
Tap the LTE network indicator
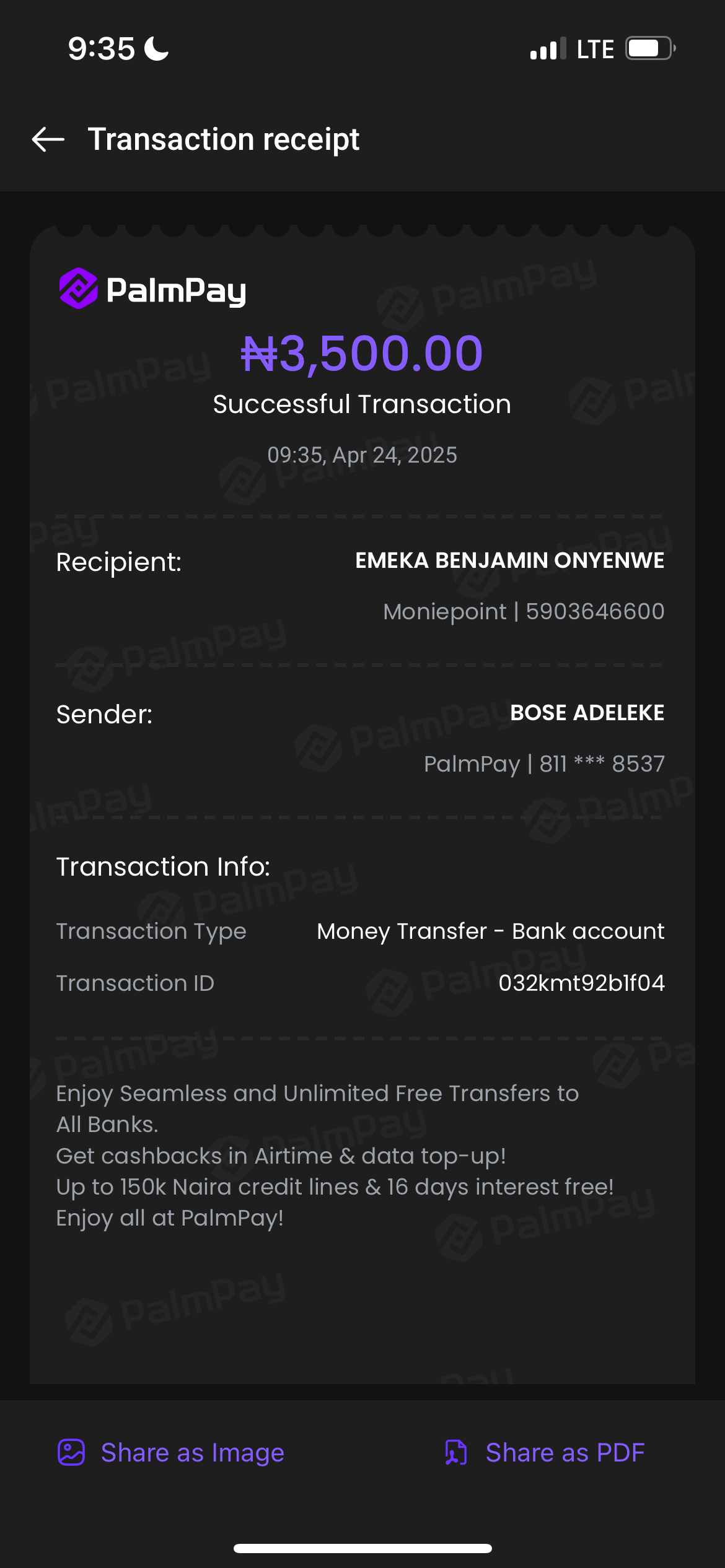pyautogui.click(x=595, y=49)
